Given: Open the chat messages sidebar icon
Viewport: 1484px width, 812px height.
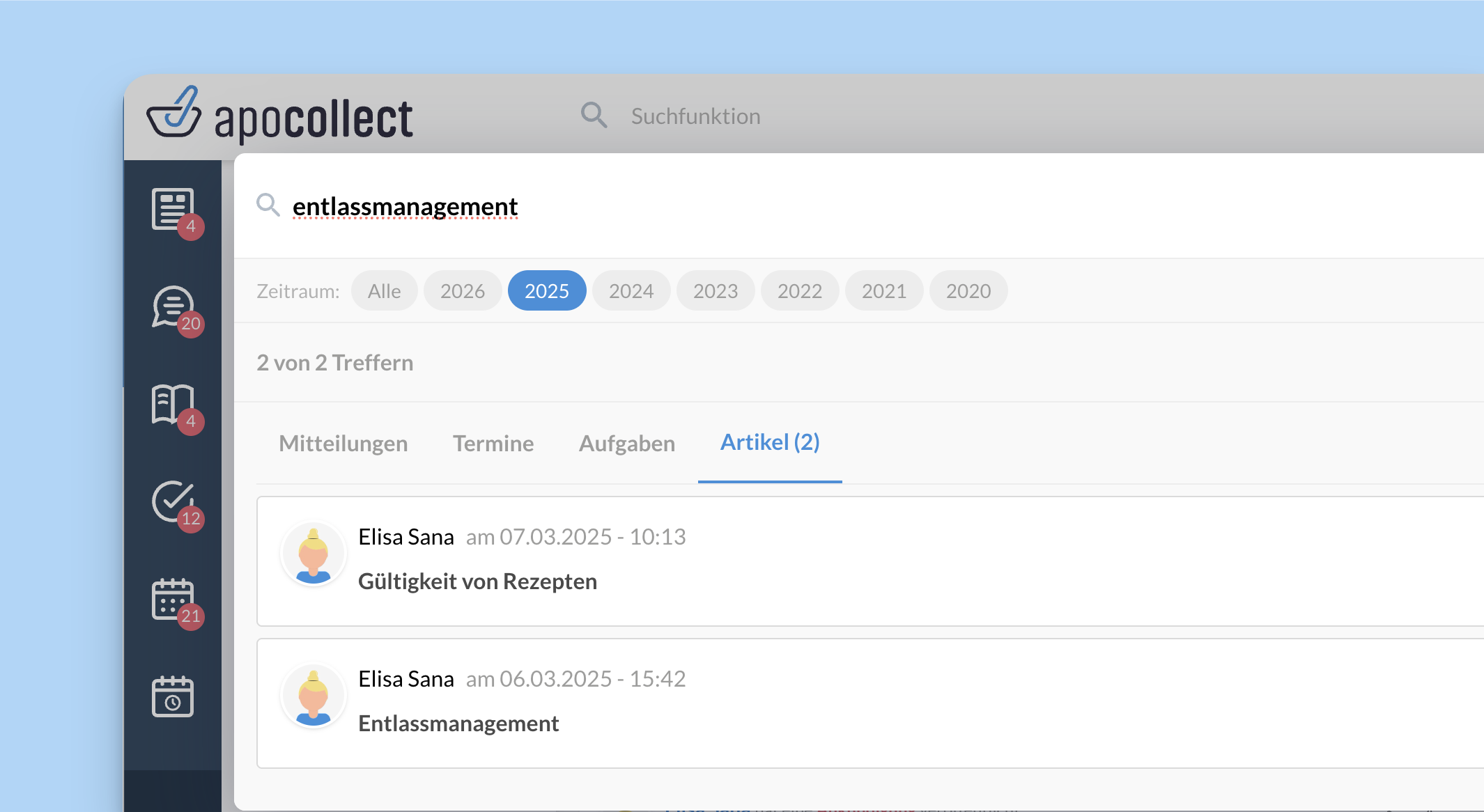Looking at the screenshot, I should point(173,306).
